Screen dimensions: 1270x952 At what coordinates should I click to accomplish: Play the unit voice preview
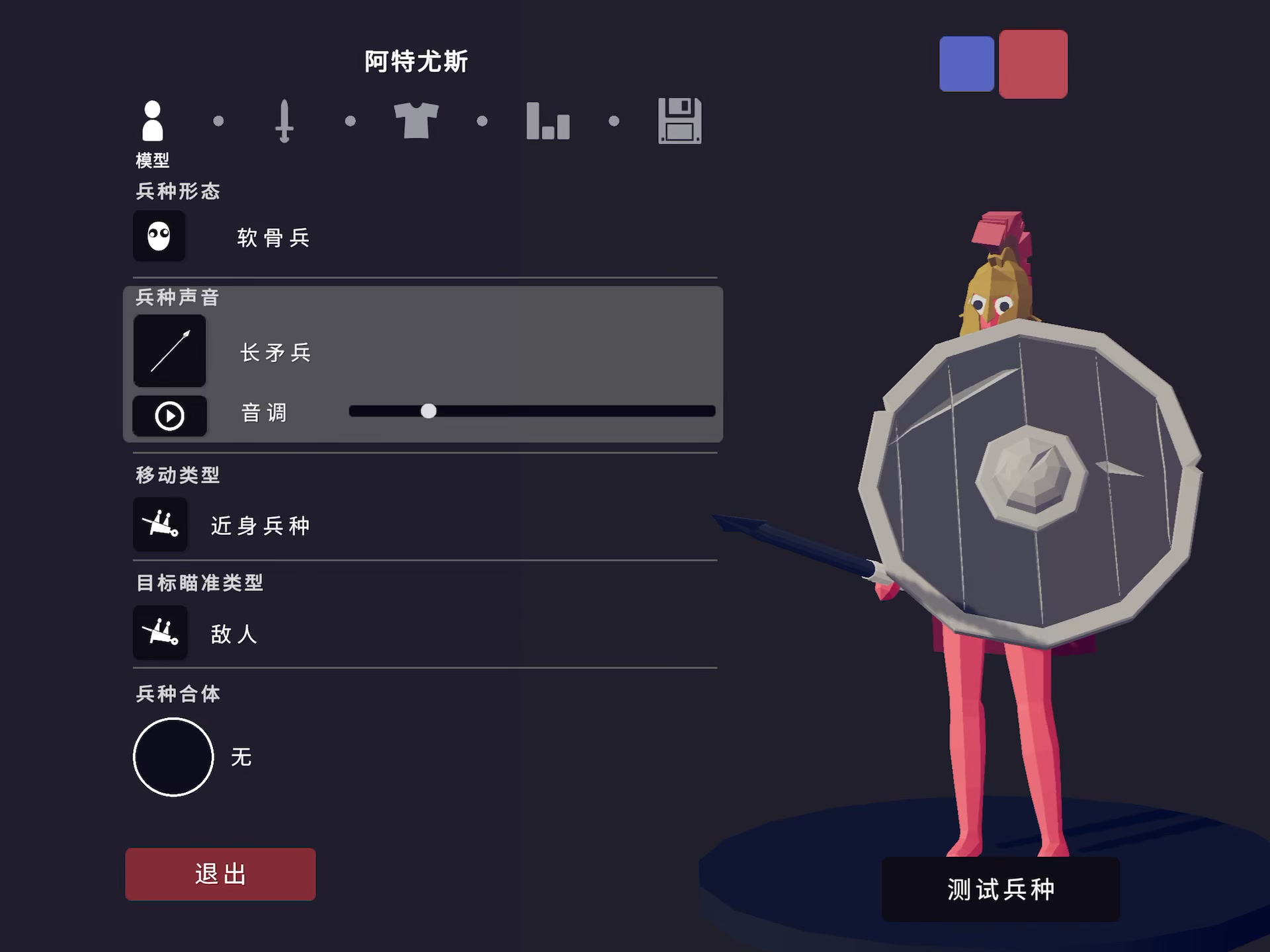pos(169,416)
